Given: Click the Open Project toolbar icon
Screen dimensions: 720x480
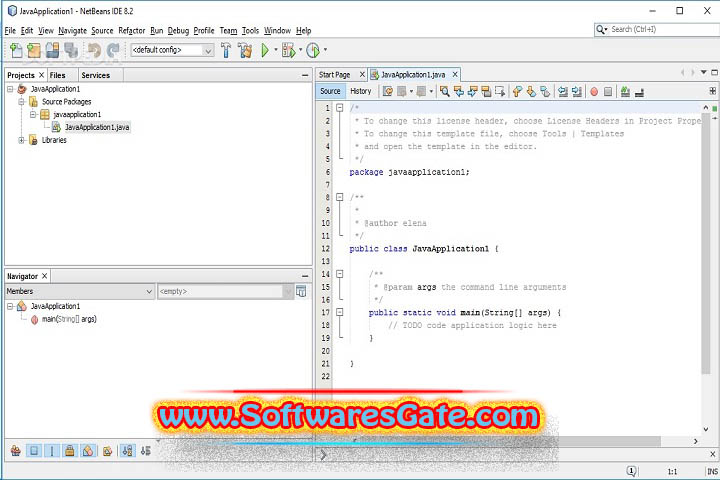Looking at the screenshot, I should [52, 50].
